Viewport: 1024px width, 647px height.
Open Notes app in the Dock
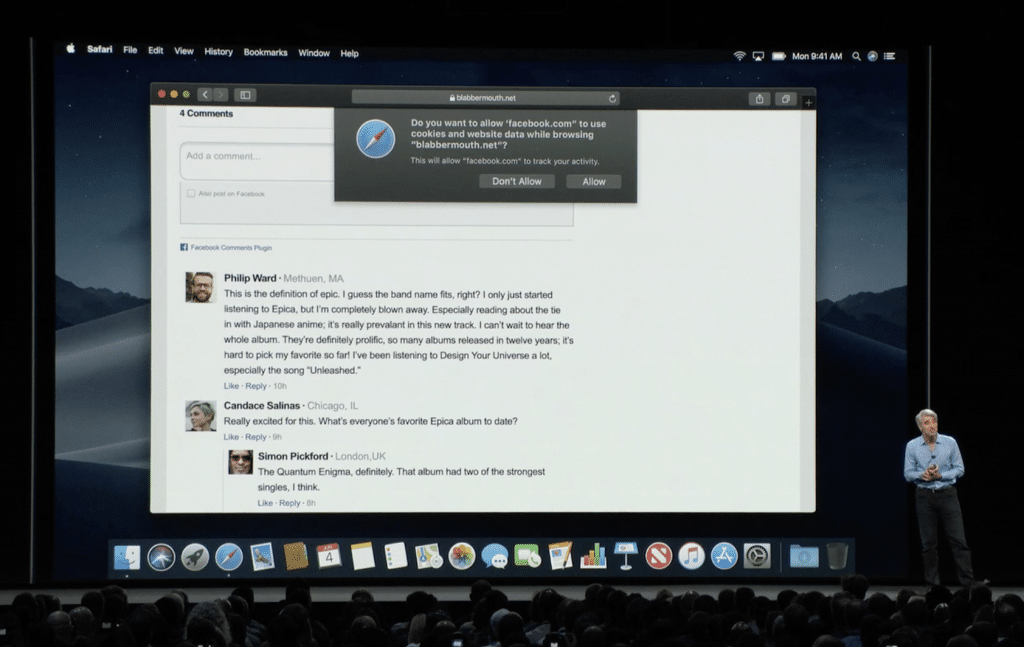362,556
